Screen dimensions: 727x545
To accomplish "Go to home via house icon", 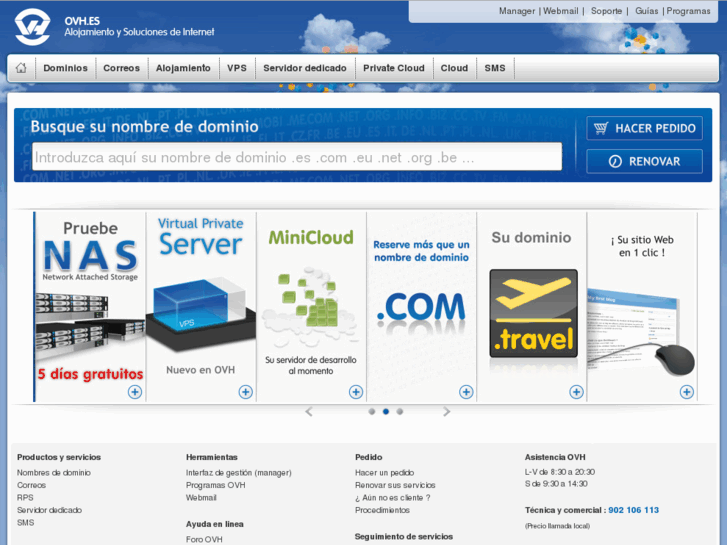I will coord(21,68).
